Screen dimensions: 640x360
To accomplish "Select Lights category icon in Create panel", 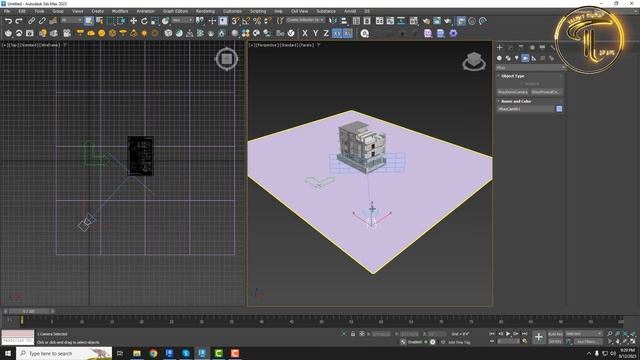I will click(517, 58).
